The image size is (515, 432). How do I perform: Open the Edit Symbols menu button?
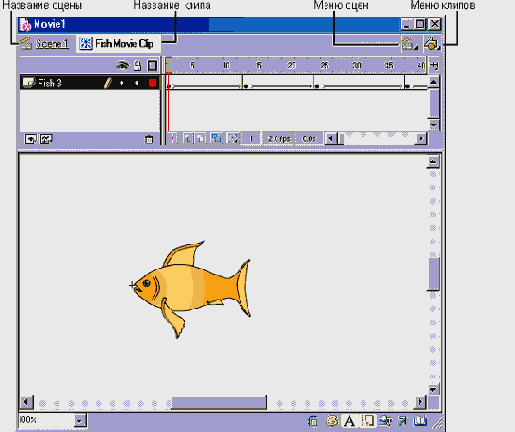(432, 44)
